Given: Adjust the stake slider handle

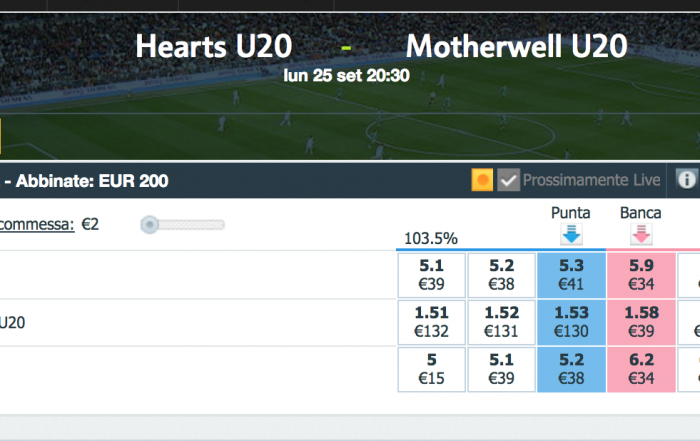Looking at the screenshot, I should [150, 225].
